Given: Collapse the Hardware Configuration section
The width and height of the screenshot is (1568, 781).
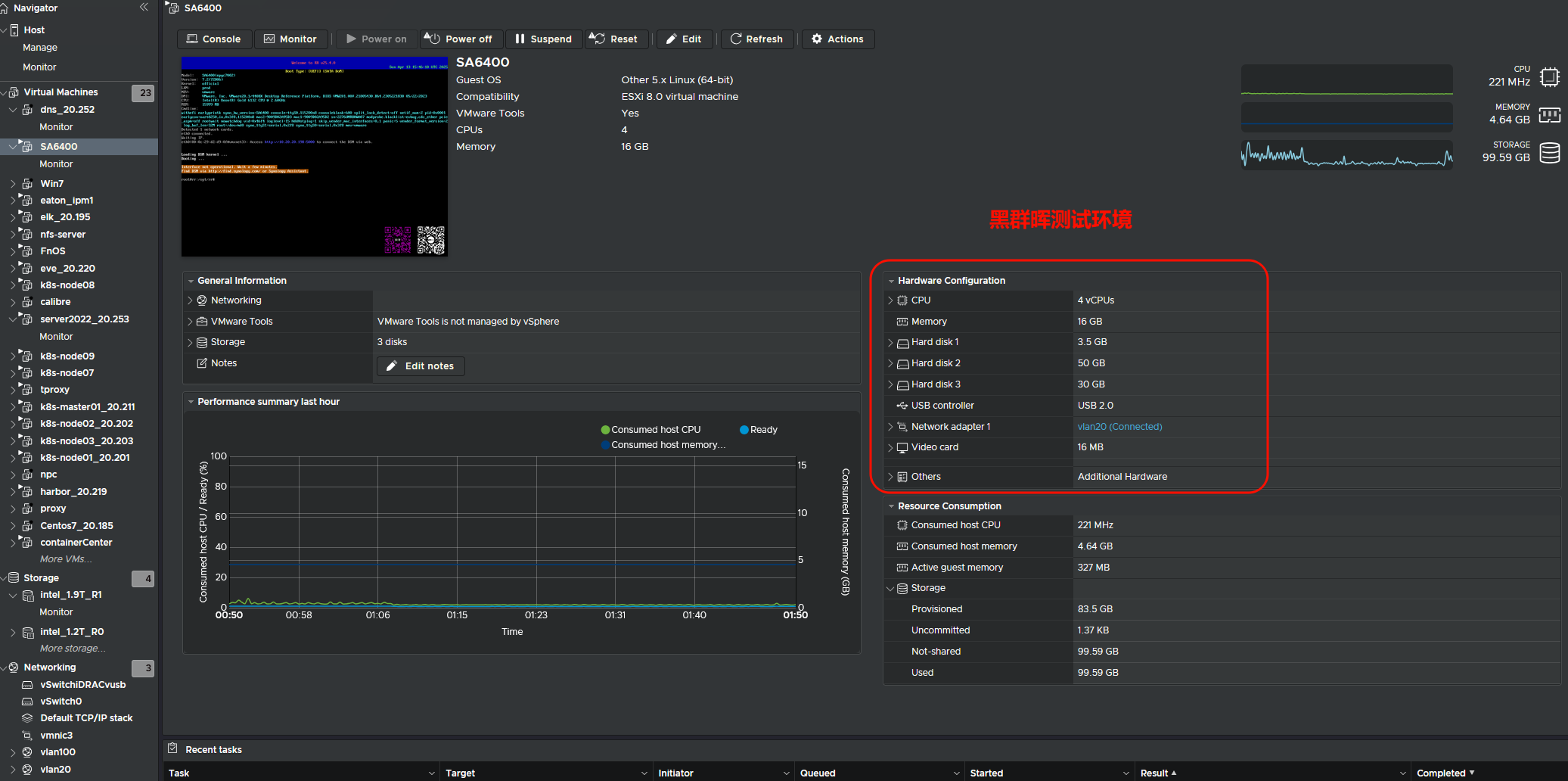Looking at the screenshot, I should (891, 281).
